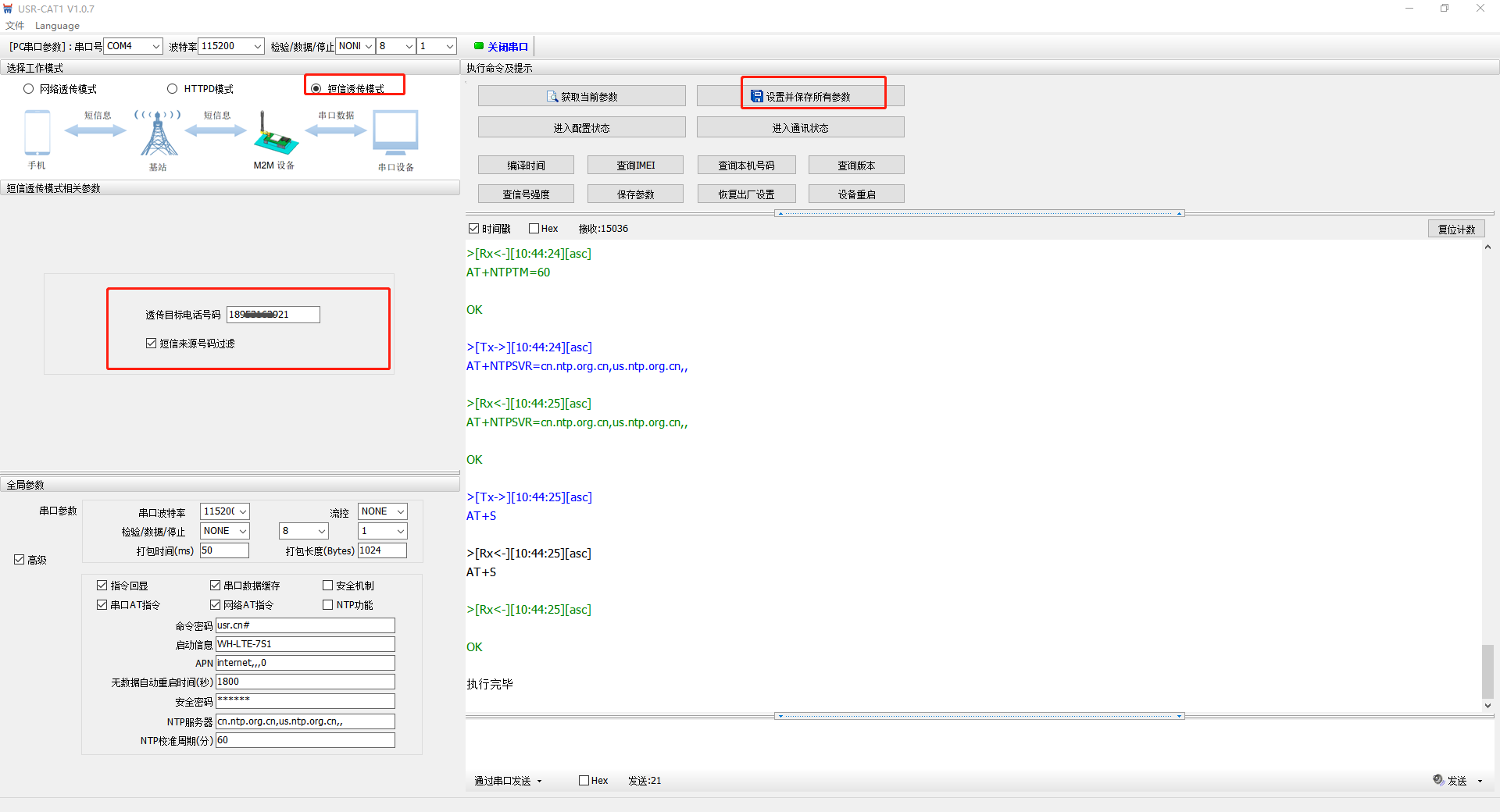Click 关闭串口 button
The width and height of the screenshot is (1500, 812).
[502, 47]
